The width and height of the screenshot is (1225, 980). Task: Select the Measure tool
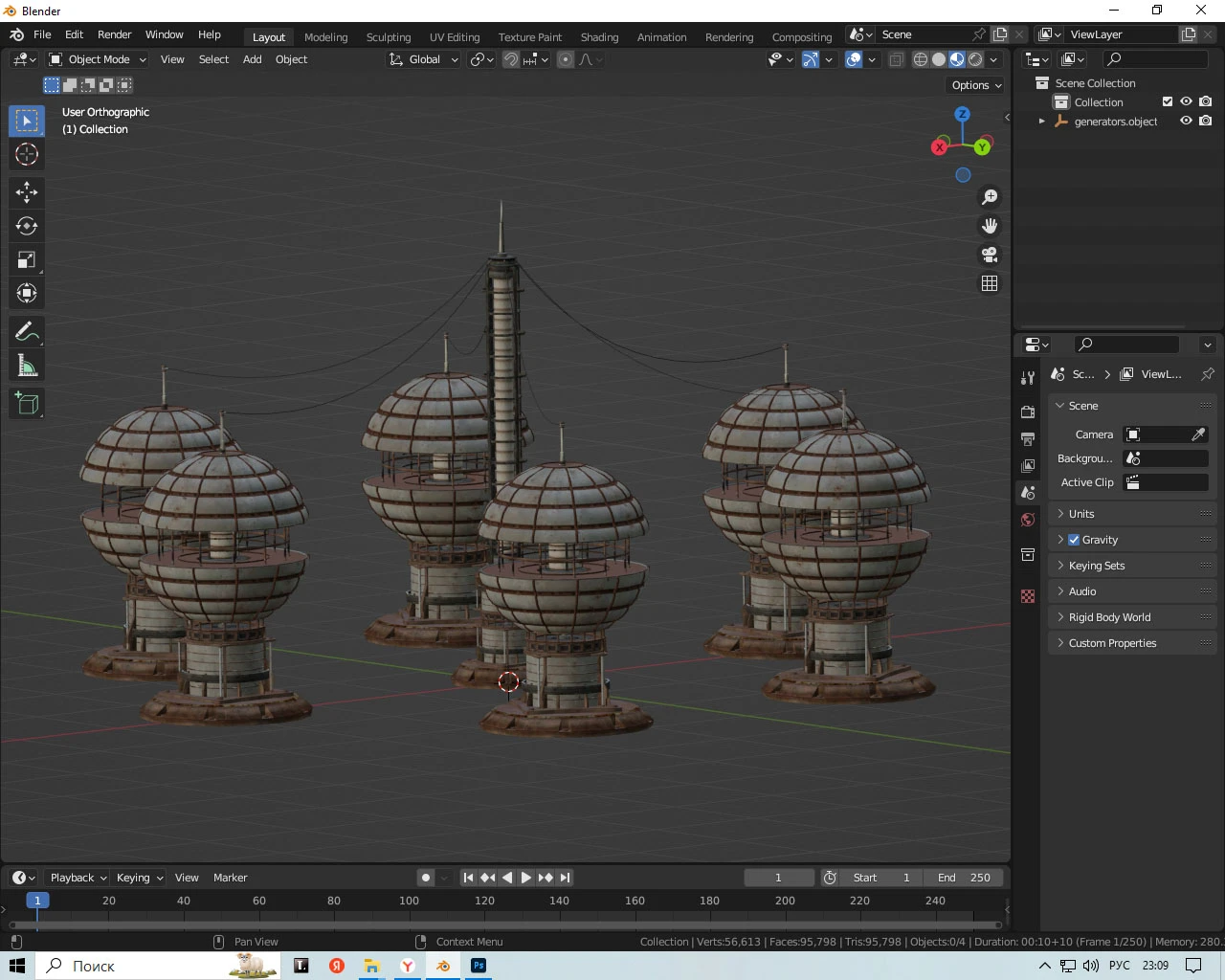pyautogui.click(x=27, y=366)
